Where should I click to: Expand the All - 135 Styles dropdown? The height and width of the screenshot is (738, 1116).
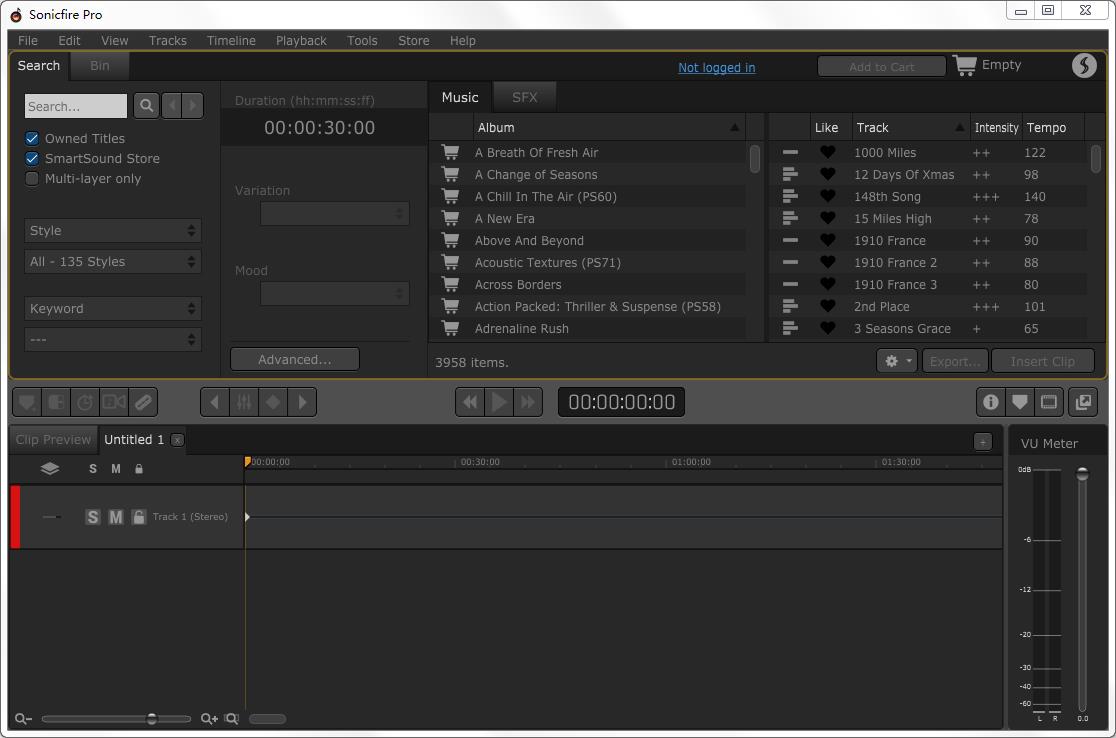pyautogui.click(x=112, y=262)
